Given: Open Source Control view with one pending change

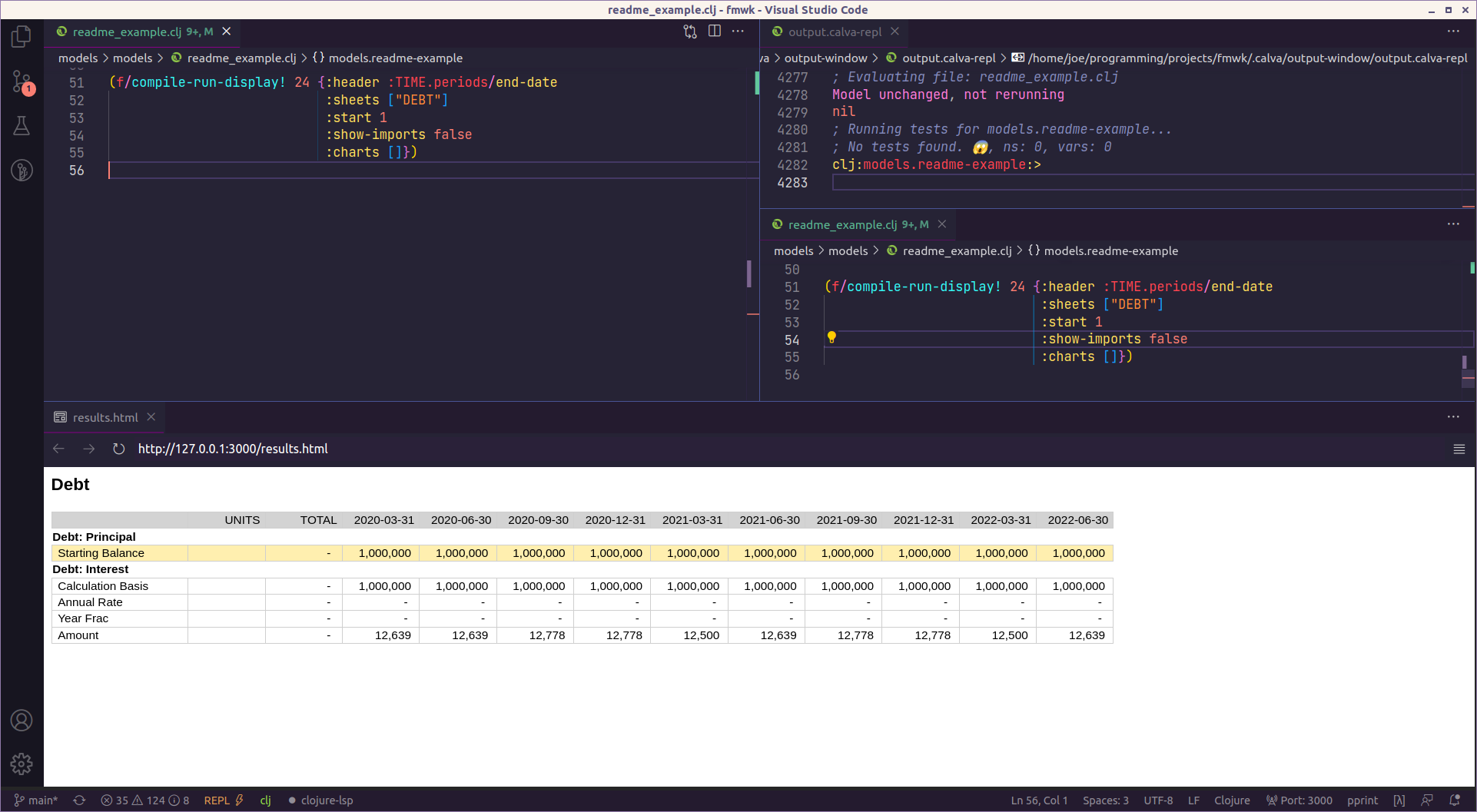Looking at the screenshot, I should click(22, 81).
